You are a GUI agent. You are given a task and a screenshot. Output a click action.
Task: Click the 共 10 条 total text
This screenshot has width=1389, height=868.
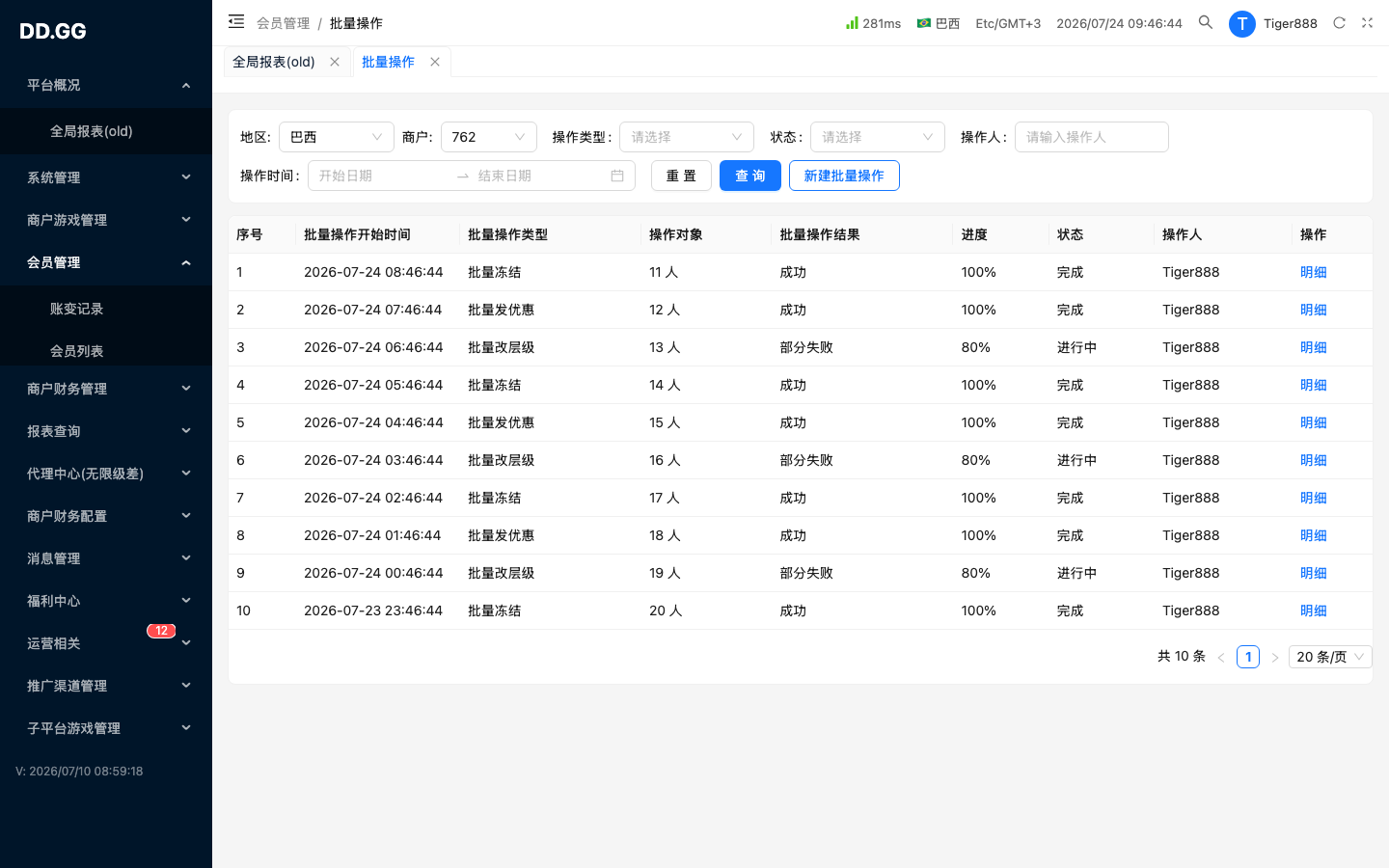[1182, 656]
